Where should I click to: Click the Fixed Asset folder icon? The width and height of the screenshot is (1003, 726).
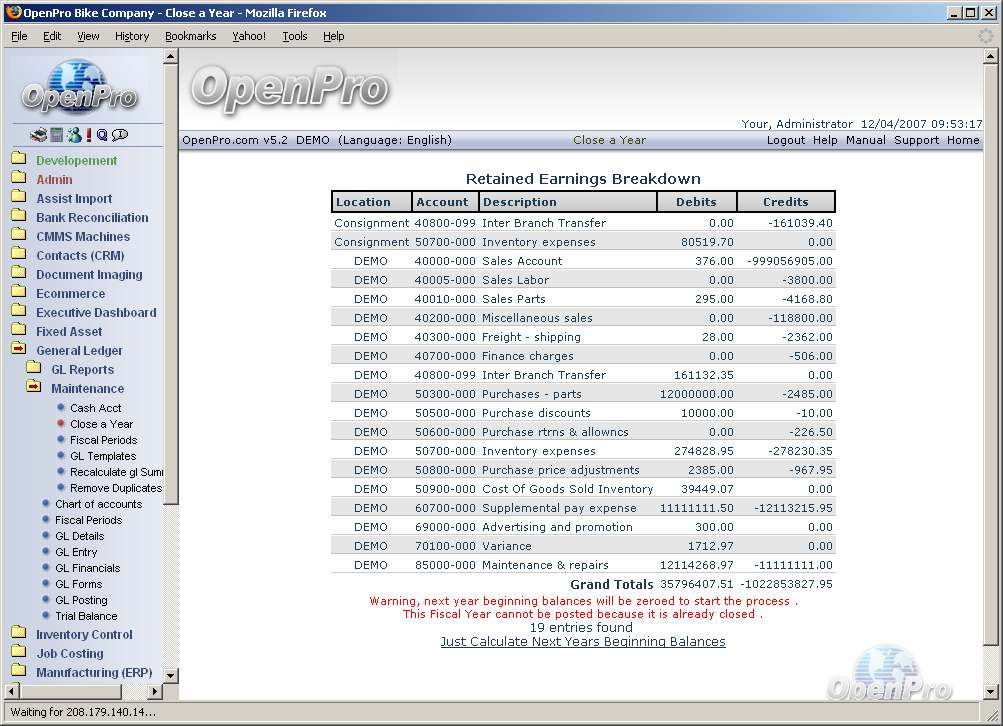pyautogui.click(x=19, y=331)
